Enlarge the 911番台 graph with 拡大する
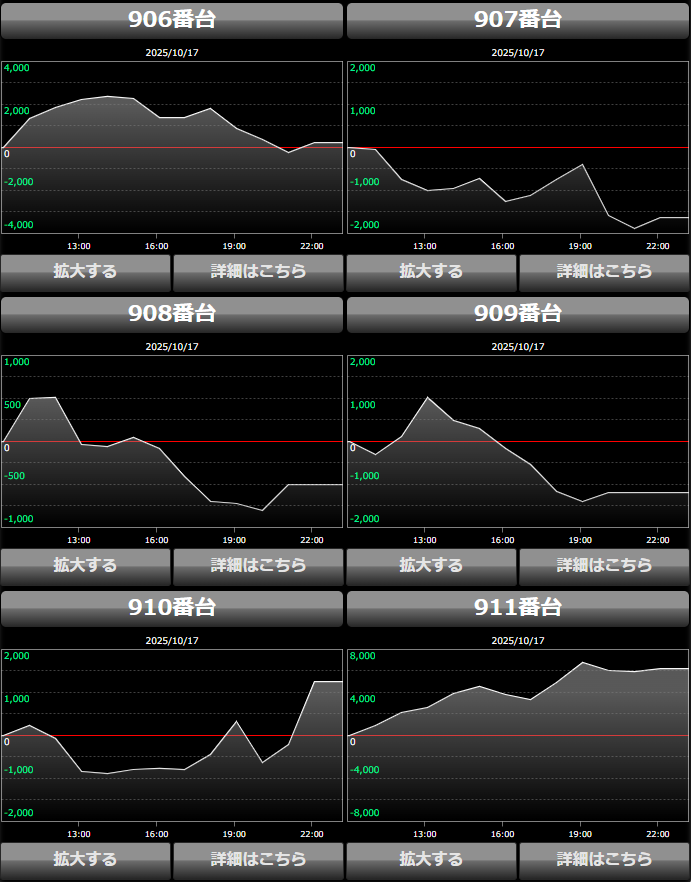691x882 pixels. point(431,859)
